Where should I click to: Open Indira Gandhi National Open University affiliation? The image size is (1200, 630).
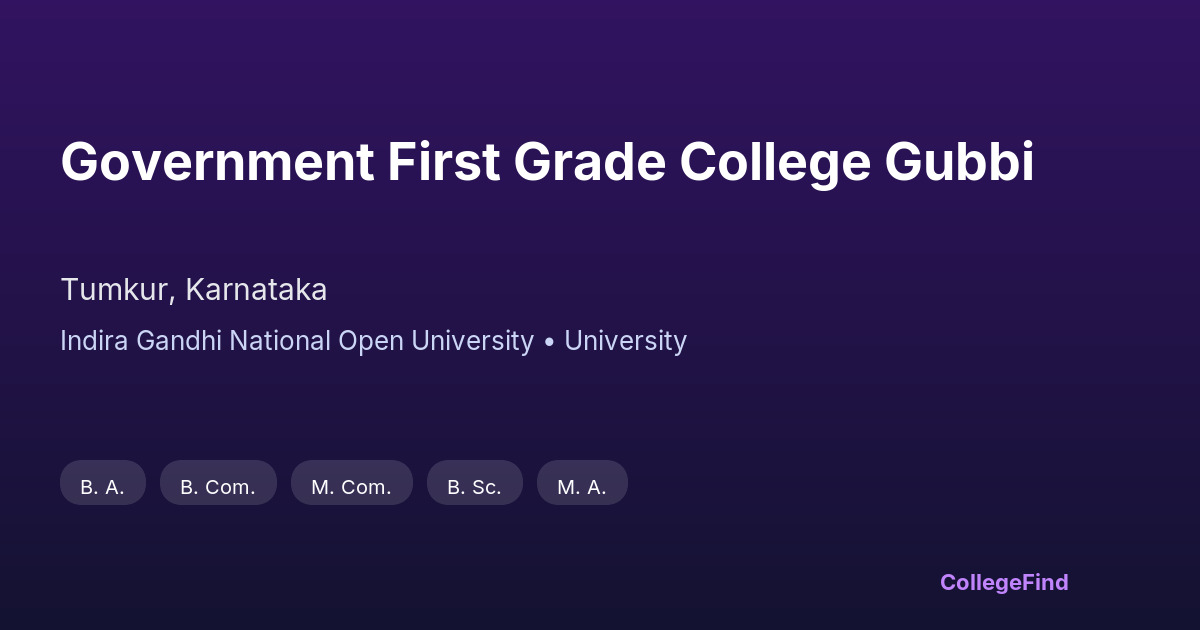297,341
